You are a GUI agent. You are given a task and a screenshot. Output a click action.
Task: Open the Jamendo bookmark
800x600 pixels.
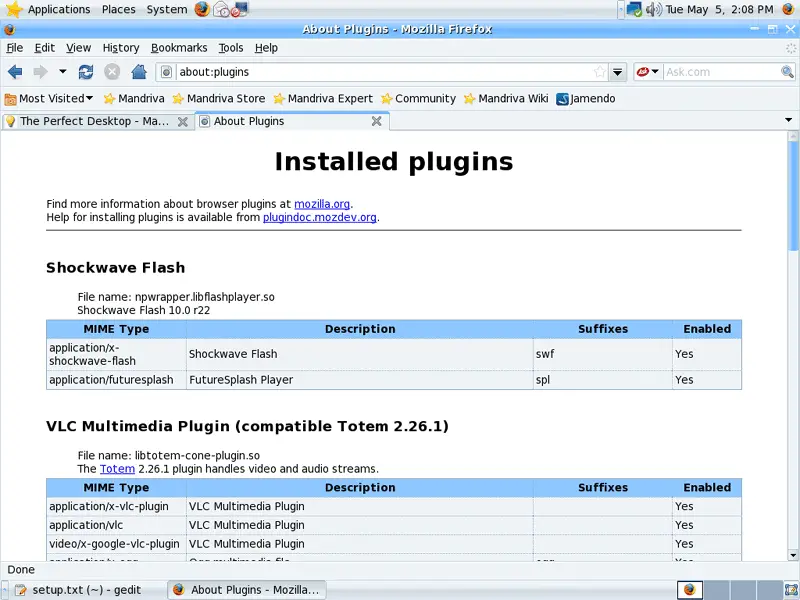[x=586, y=98]
